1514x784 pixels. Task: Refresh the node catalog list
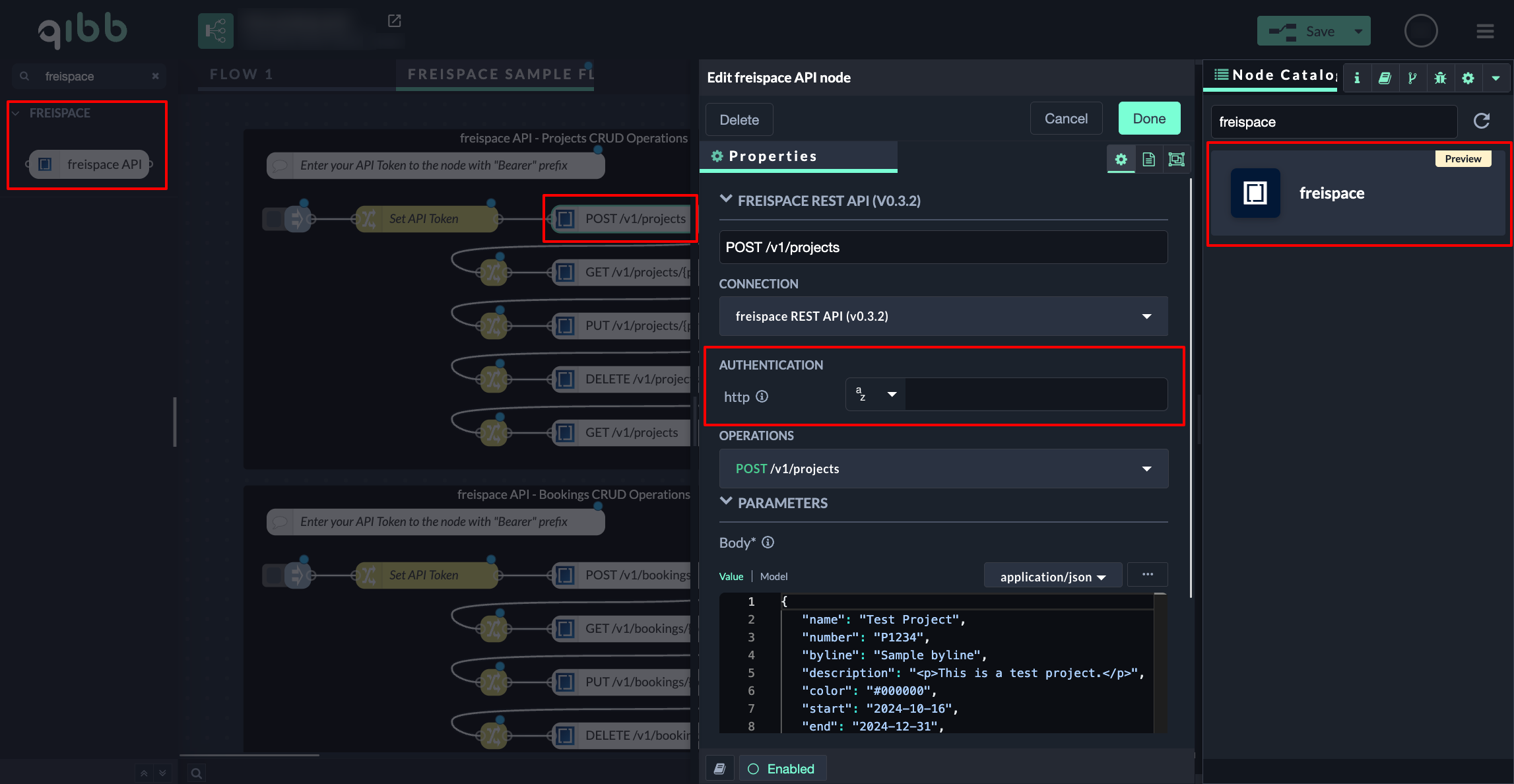tap(1482, 121)
